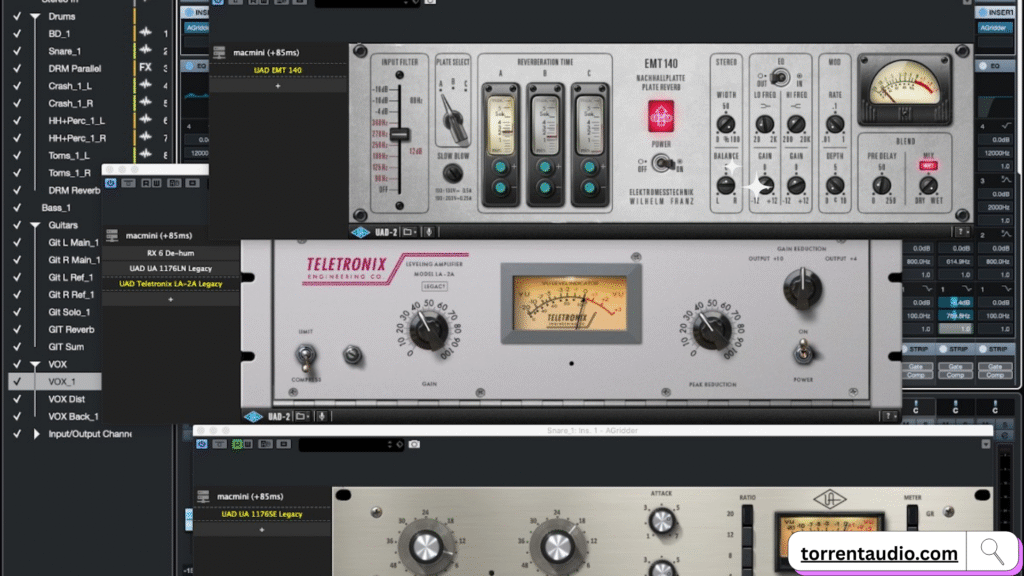Toggle the bypass power icon in plugin header

110,182
